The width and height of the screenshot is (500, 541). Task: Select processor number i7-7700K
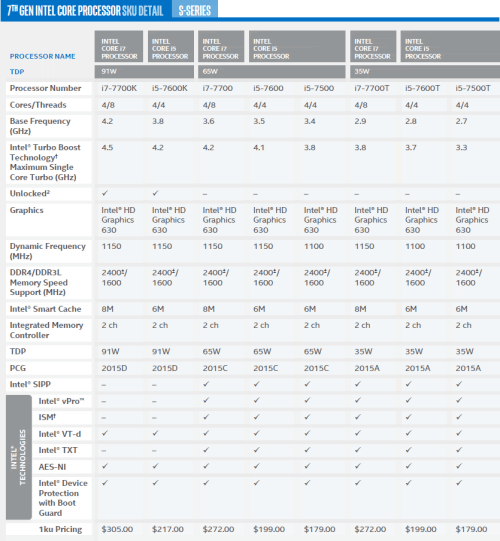[119, 88]
